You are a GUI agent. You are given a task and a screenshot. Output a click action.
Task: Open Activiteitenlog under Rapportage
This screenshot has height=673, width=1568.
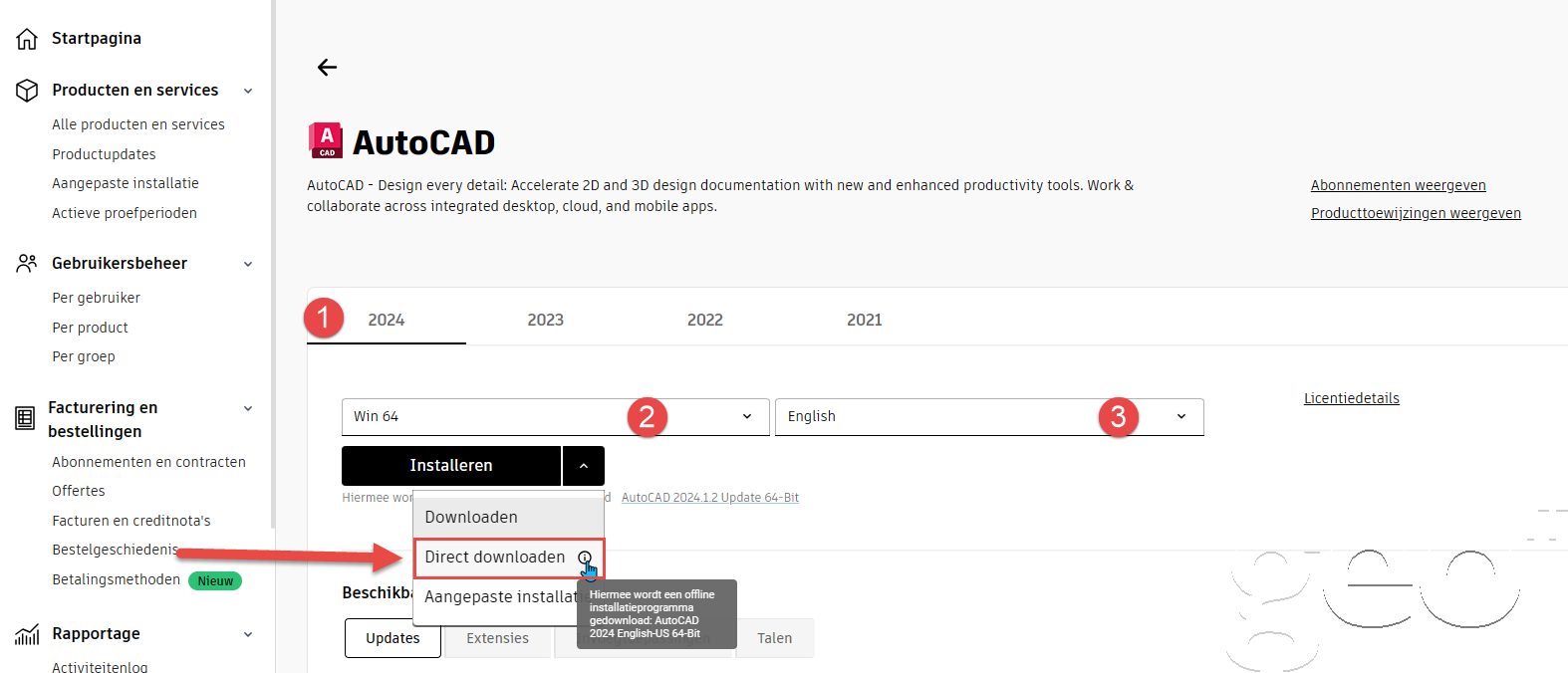click(100, 667)
